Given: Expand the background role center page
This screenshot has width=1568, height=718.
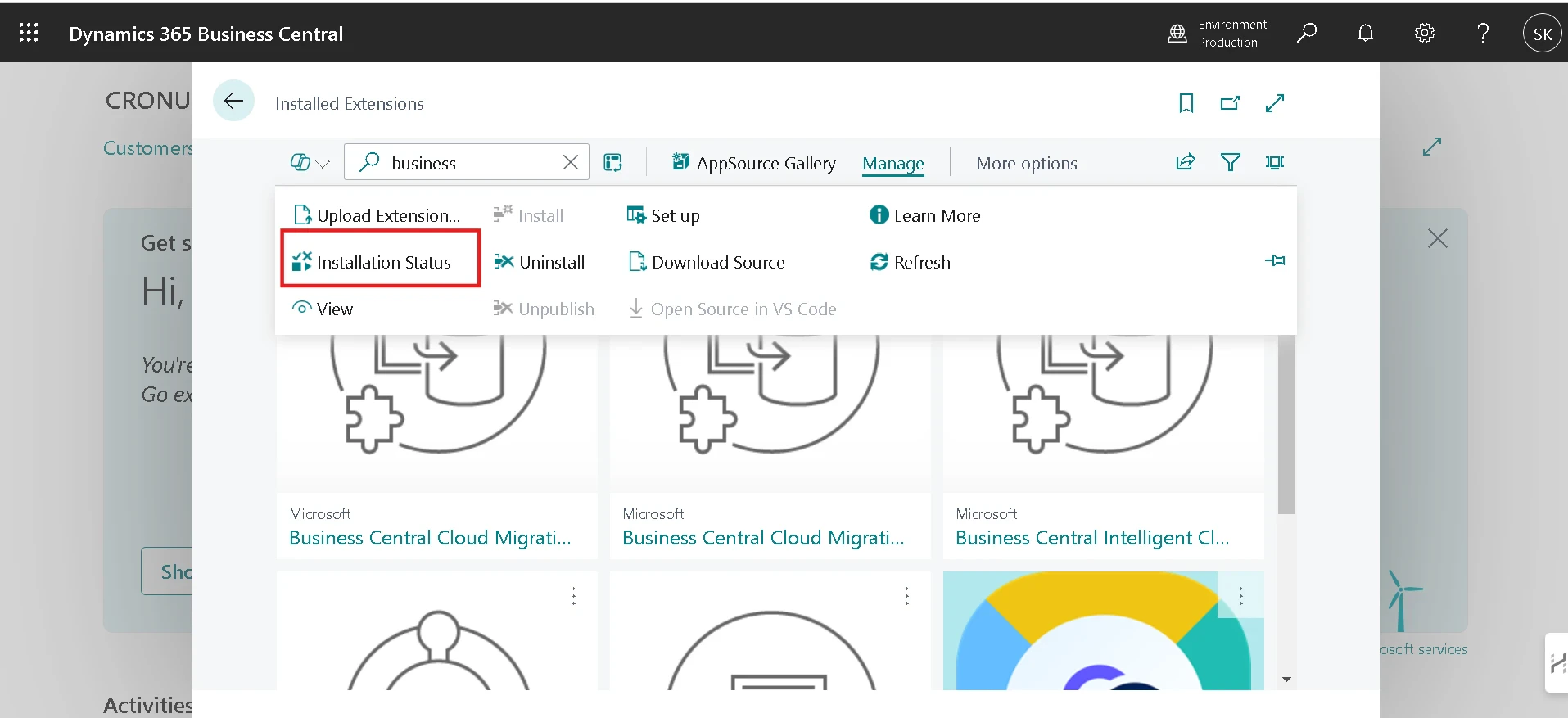Looking at the screenshot, I should pos(1431,147).
